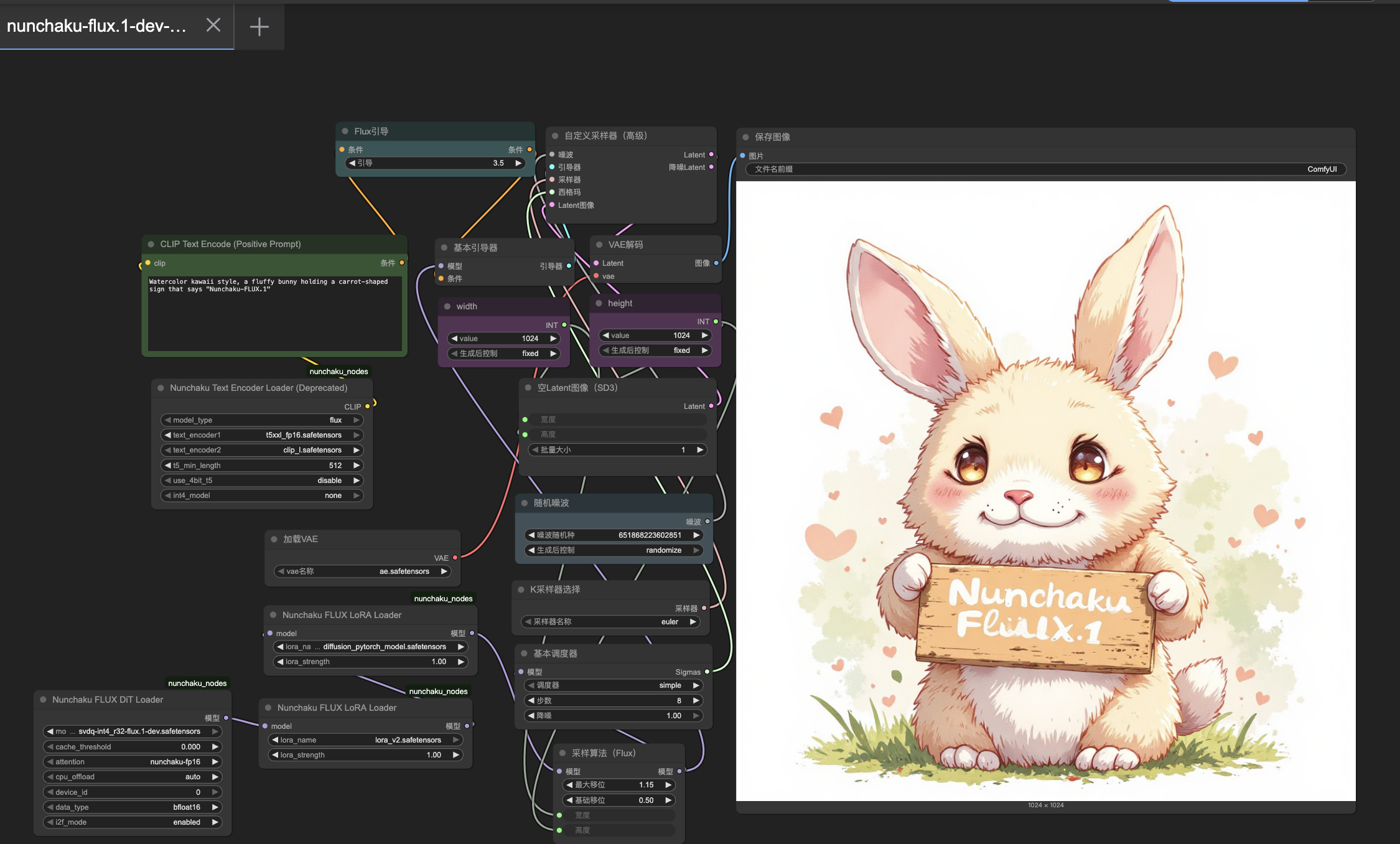This screenshot has height=844, width=1400.
Task: Collapse the 加载VAE node
Action: [274, 539]
